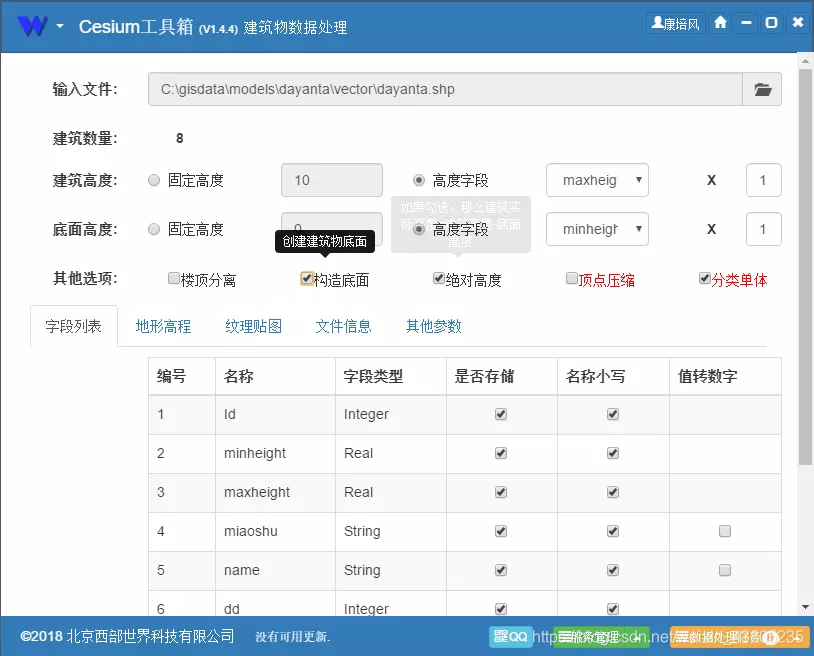Toggle 是否存储 checkbox for name row
Screen dimensions: 814x656
(x=501, y=570)
